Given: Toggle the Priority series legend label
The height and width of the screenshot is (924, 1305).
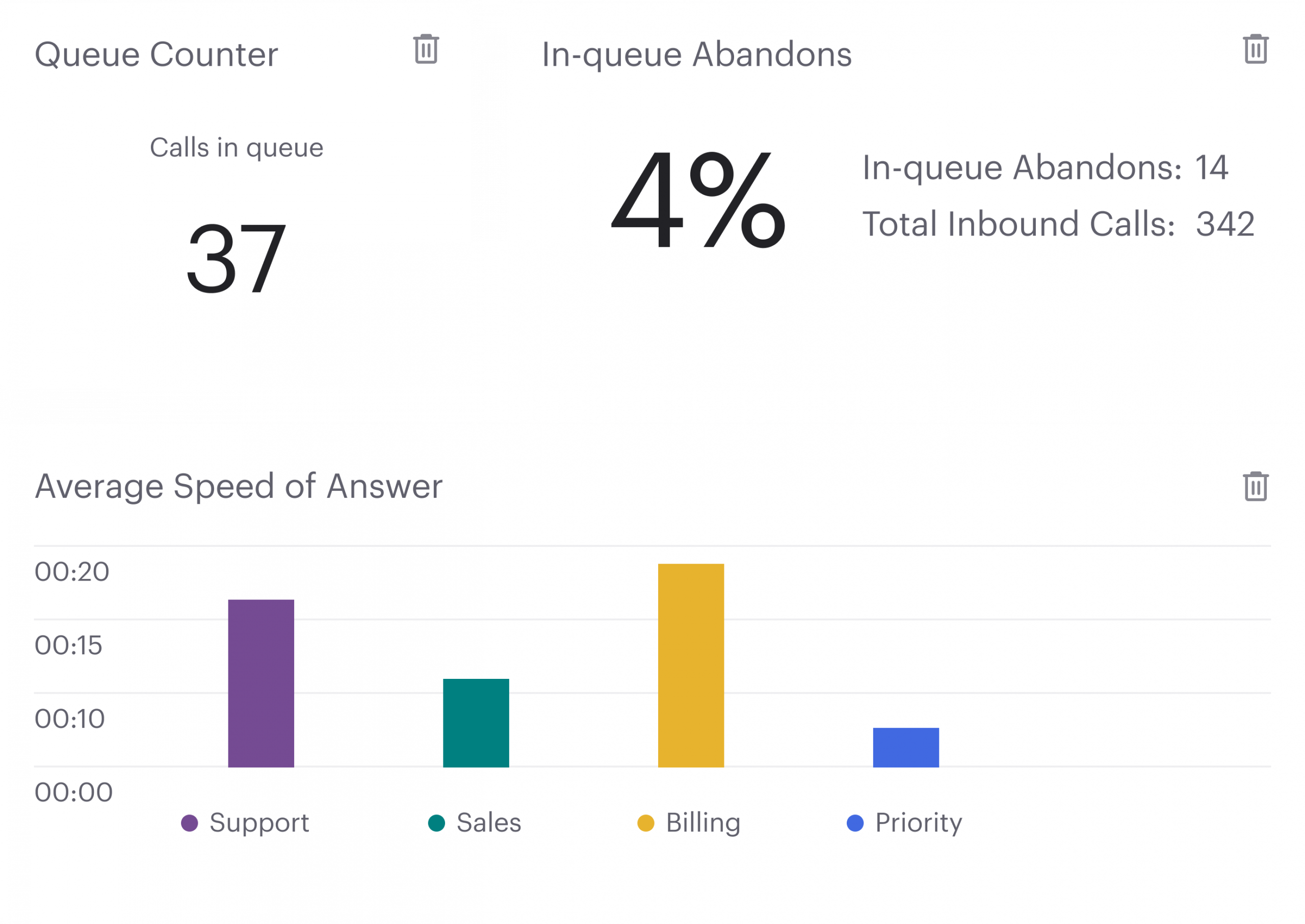Looking at the screenshot, I should [919, 823].
